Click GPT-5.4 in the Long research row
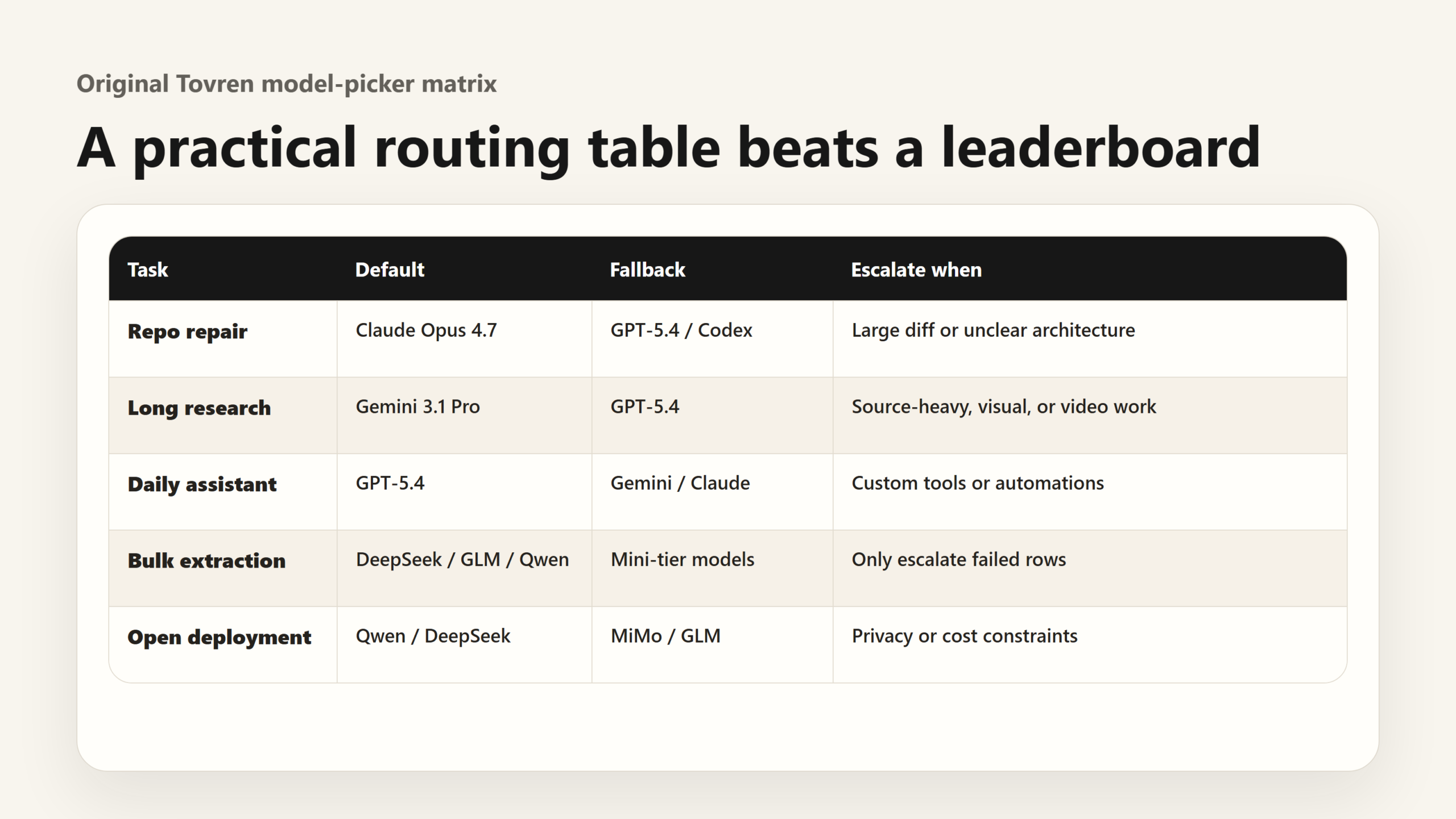 [644, 407]
